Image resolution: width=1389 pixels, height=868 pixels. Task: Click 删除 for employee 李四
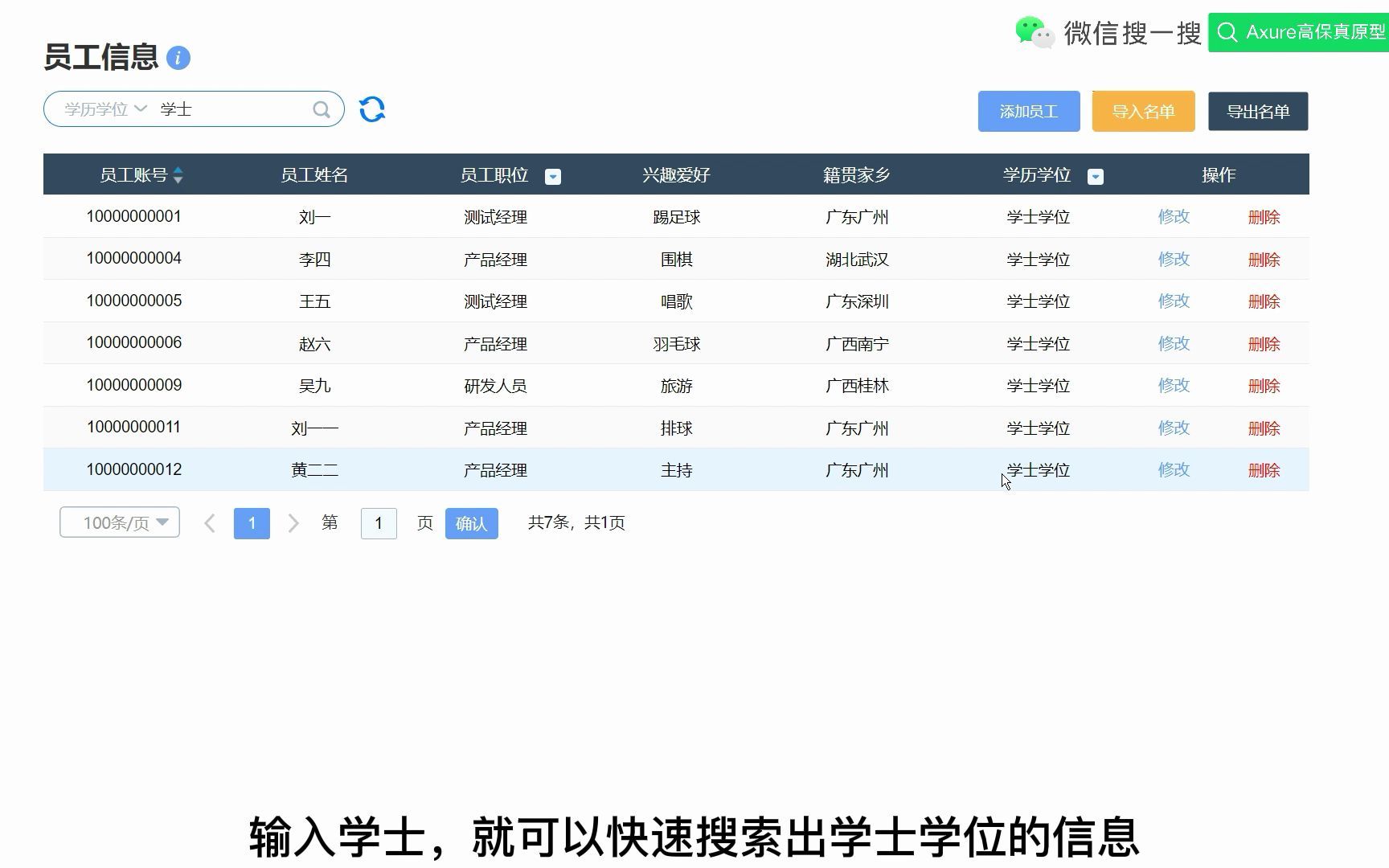[x=1264, y=260]
